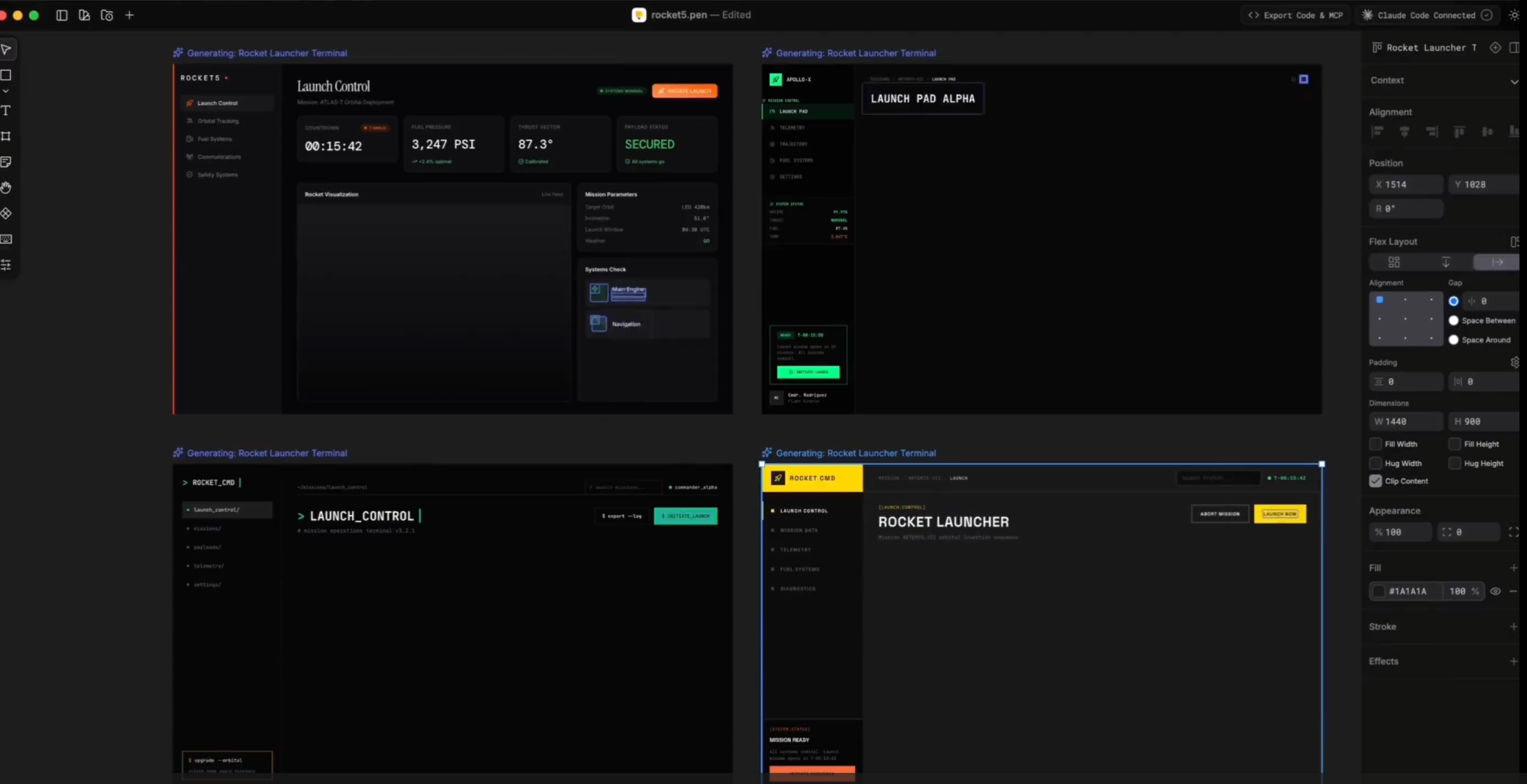Toggle the left sidebar panel icon
This screenshot has height=784, width=1527.
coord(62,15)
